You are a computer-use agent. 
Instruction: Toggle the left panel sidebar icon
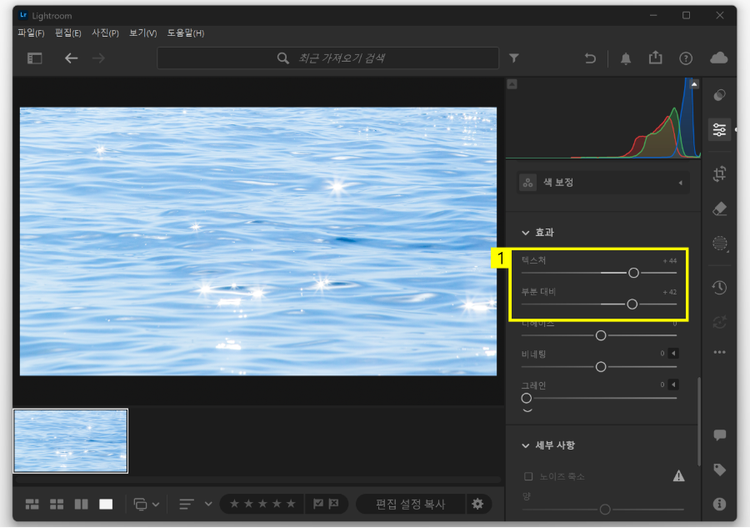point(34,58)
